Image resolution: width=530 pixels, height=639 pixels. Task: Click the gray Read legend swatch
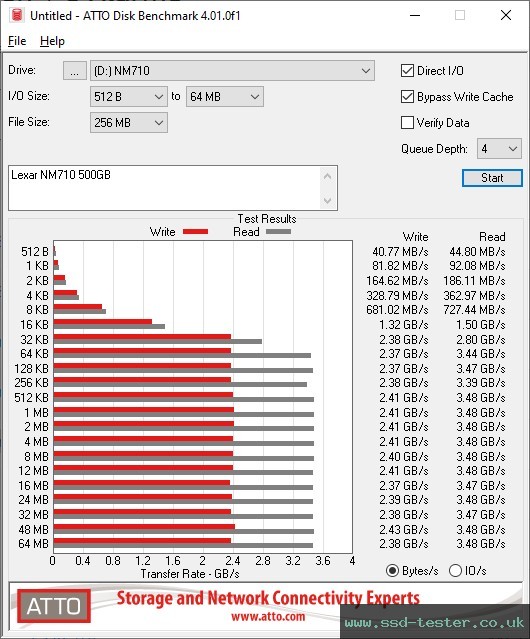[x=279, y=231]
